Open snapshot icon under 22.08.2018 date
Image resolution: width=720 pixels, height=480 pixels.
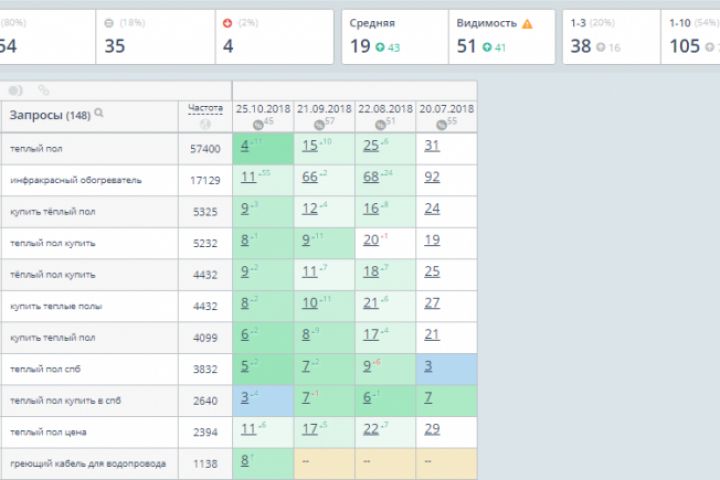pos(380,124)
